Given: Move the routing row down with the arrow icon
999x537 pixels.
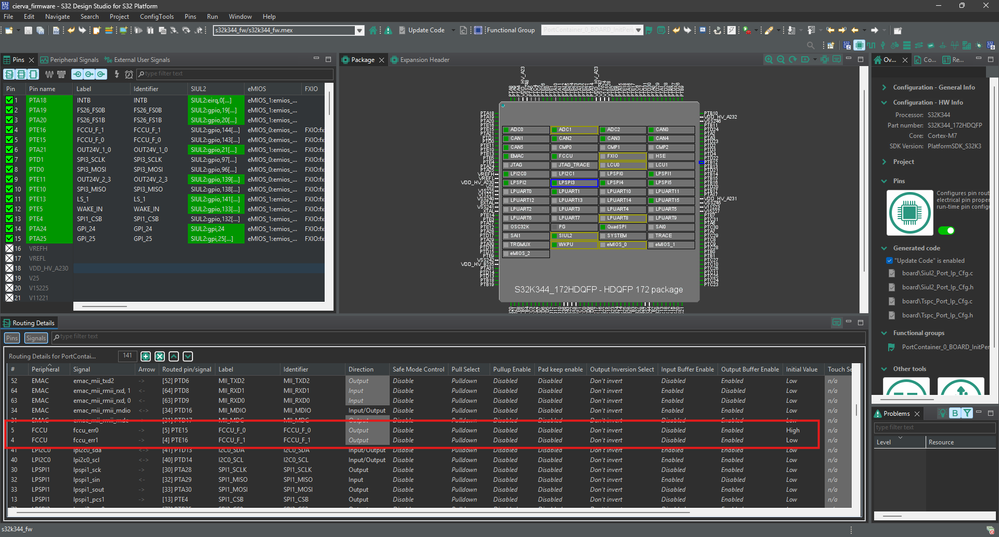Looking at the screenshot, I should pos(187,356).
